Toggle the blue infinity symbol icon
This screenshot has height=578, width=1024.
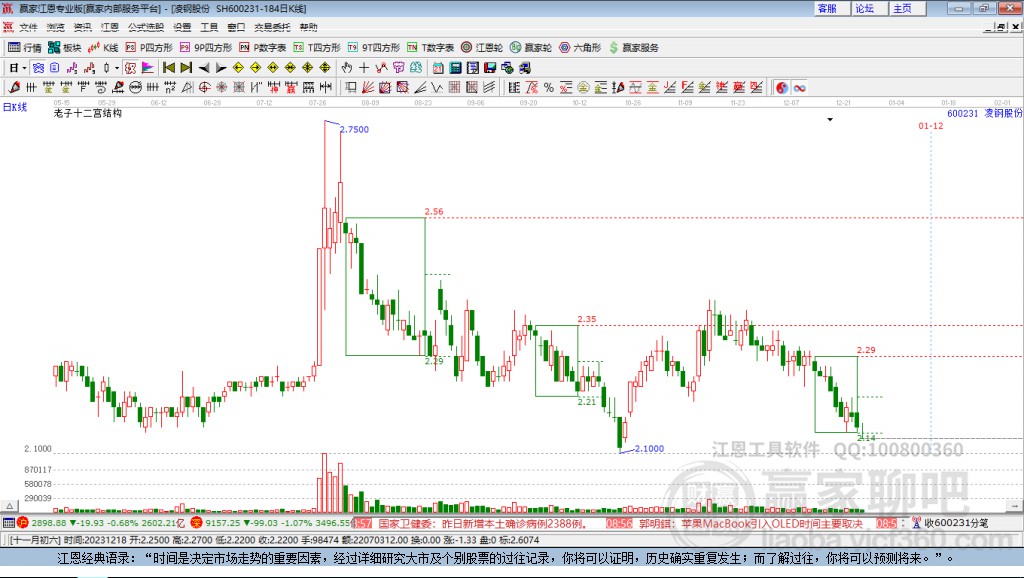(x=799, y=88)
